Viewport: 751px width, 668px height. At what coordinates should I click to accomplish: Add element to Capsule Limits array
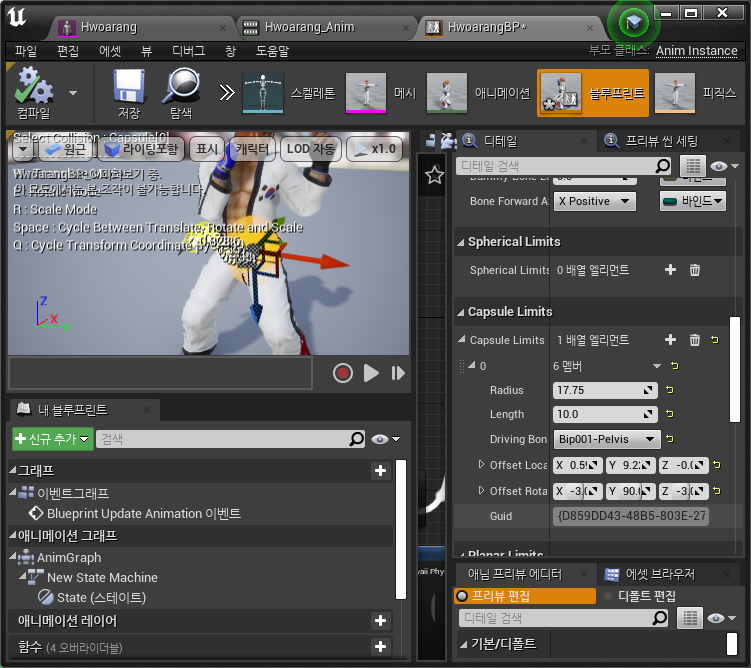point(671,340)
